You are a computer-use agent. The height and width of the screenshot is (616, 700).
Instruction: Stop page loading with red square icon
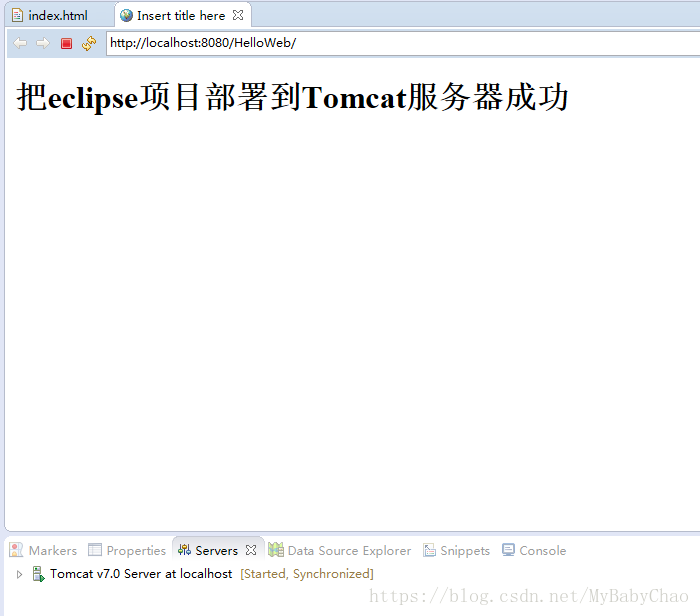point(67,43)
